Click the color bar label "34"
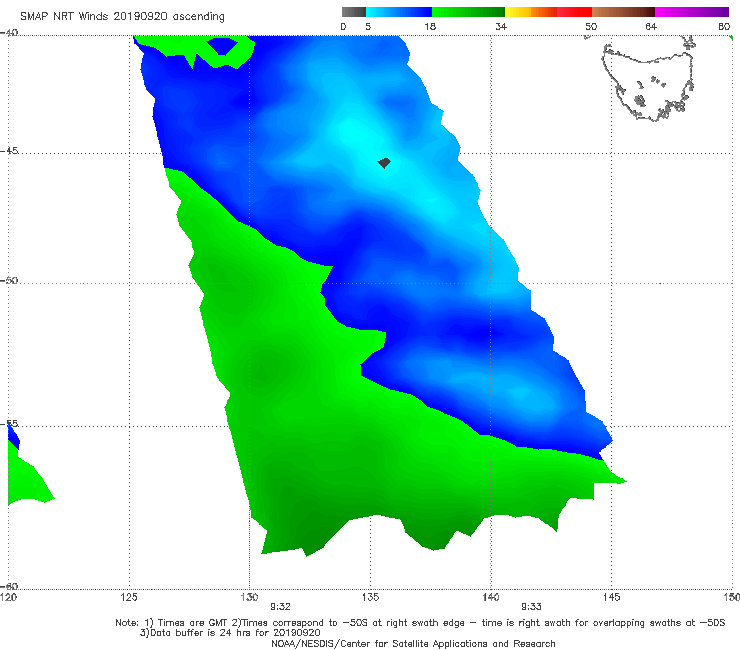Image resolution: width=740 pixels, height=650 pixels. click(501, 27)
